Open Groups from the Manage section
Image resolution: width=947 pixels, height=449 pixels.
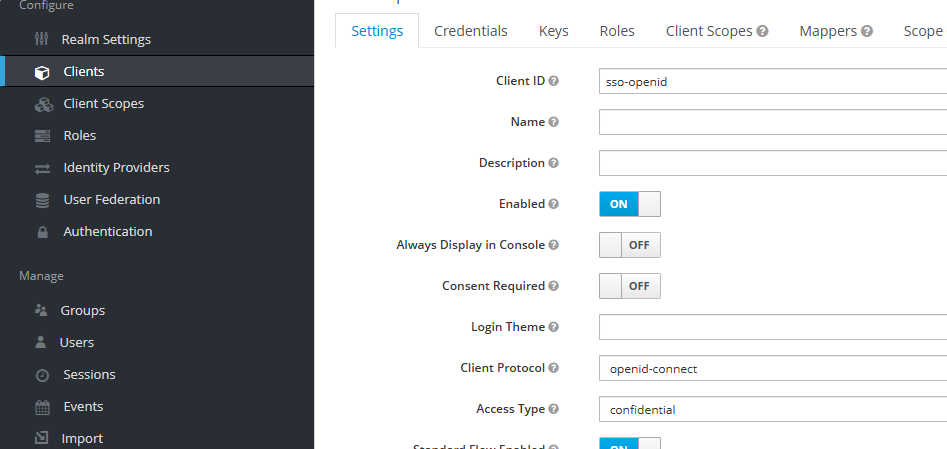pyautogui.click(x=82, y=310)
